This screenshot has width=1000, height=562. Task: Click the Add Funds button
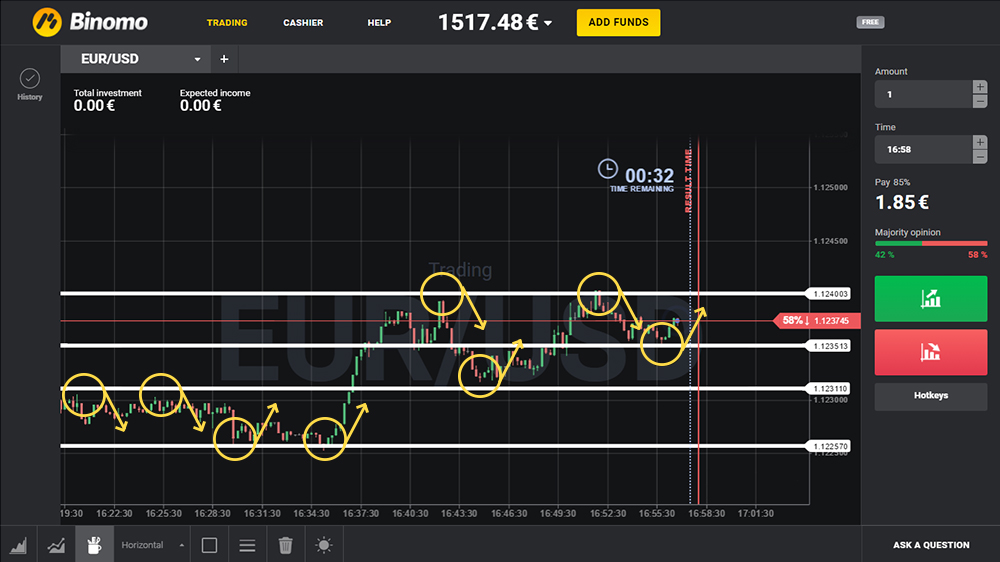pos(618,22)
